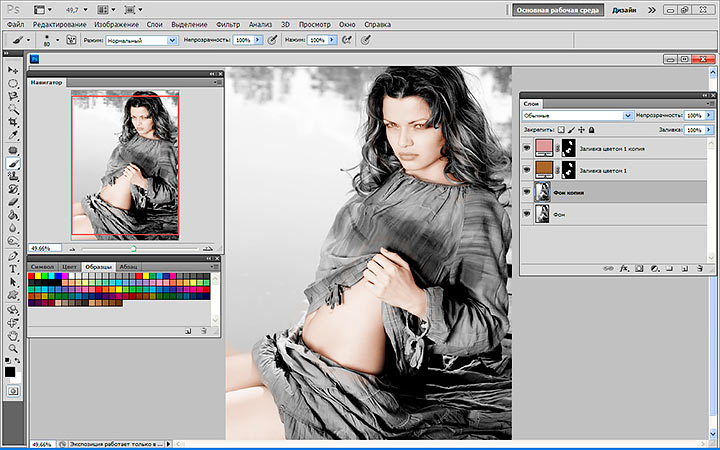720x450 pixels.
Task: Click the 'Основная рабочая среда' workspace button
Action: 557,9
